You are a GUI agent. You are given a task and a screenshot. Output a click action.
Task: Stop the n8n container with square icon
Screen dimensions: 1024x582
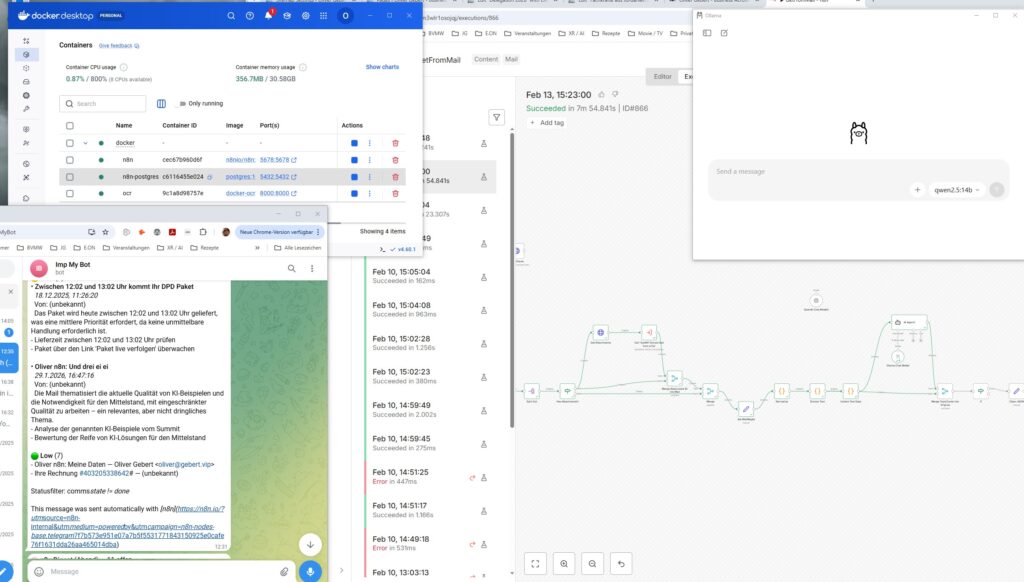(x=354, y=160)
